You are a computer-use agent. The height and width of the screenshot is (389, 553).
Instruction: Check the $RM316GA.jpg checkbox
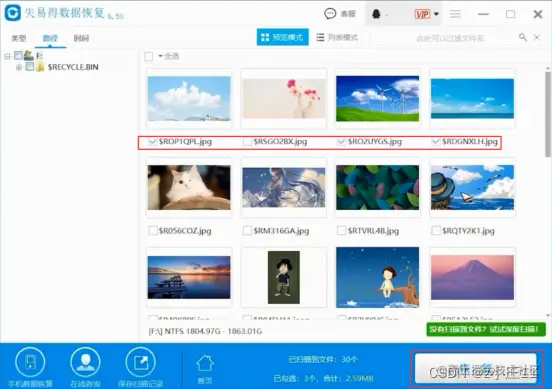coord(247,231)
